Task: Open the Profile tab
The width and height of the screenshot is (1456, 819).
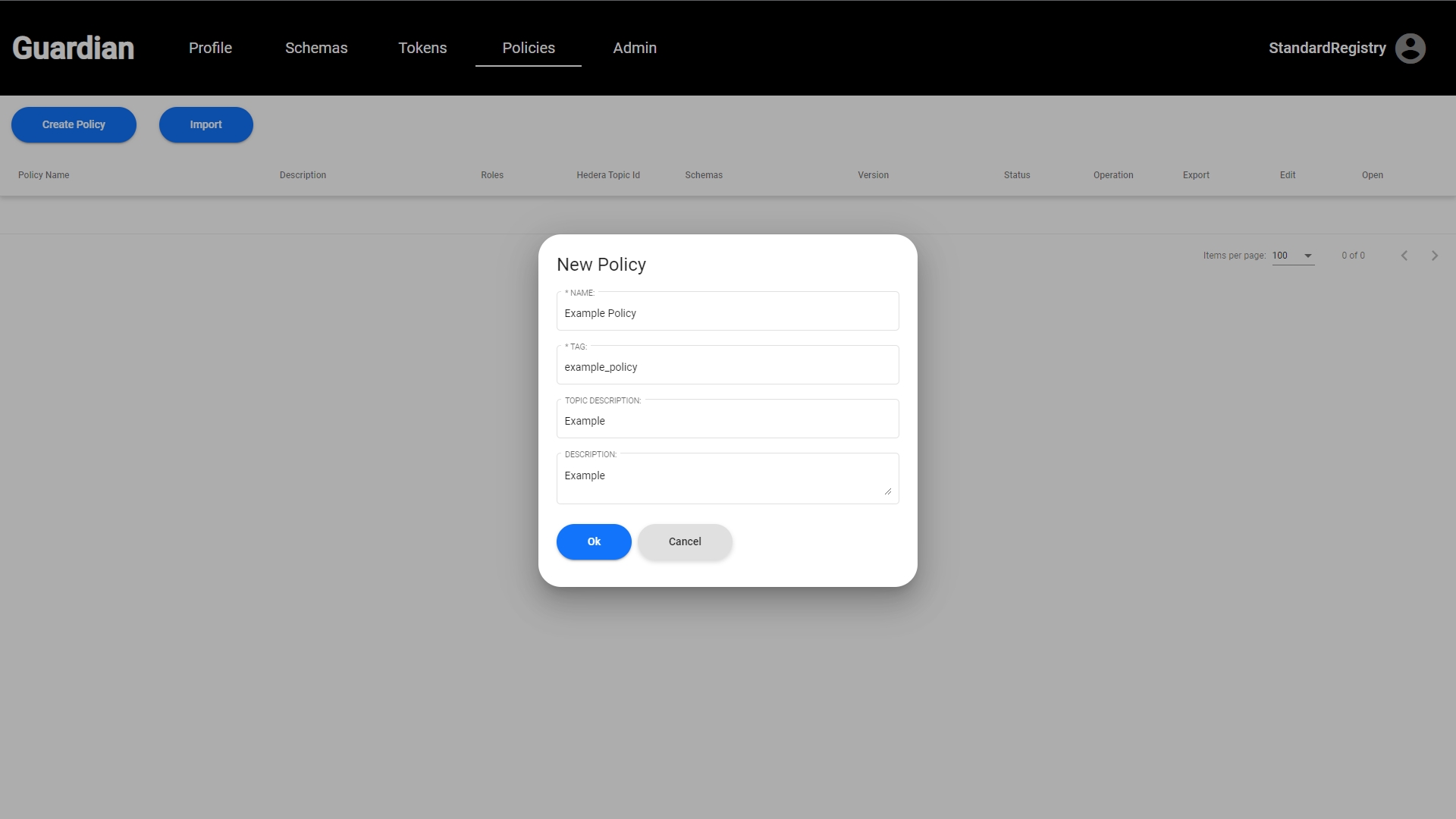Action: [210, 49]
